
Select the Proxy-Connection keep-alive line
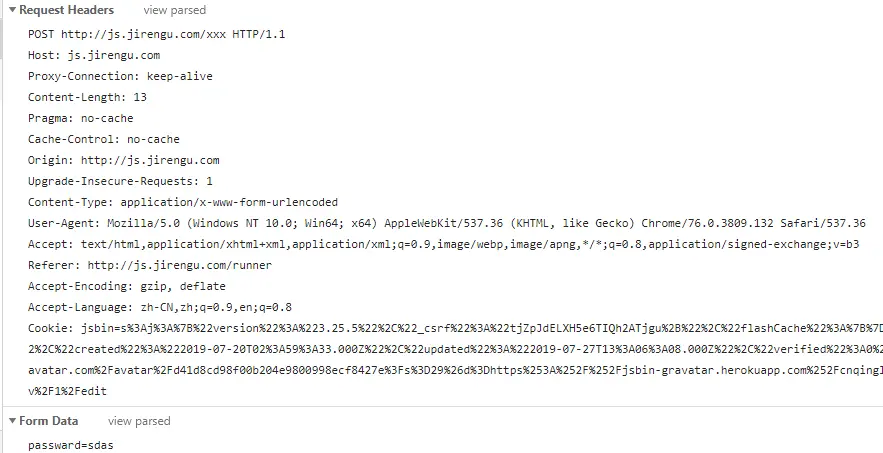(121, 76)
